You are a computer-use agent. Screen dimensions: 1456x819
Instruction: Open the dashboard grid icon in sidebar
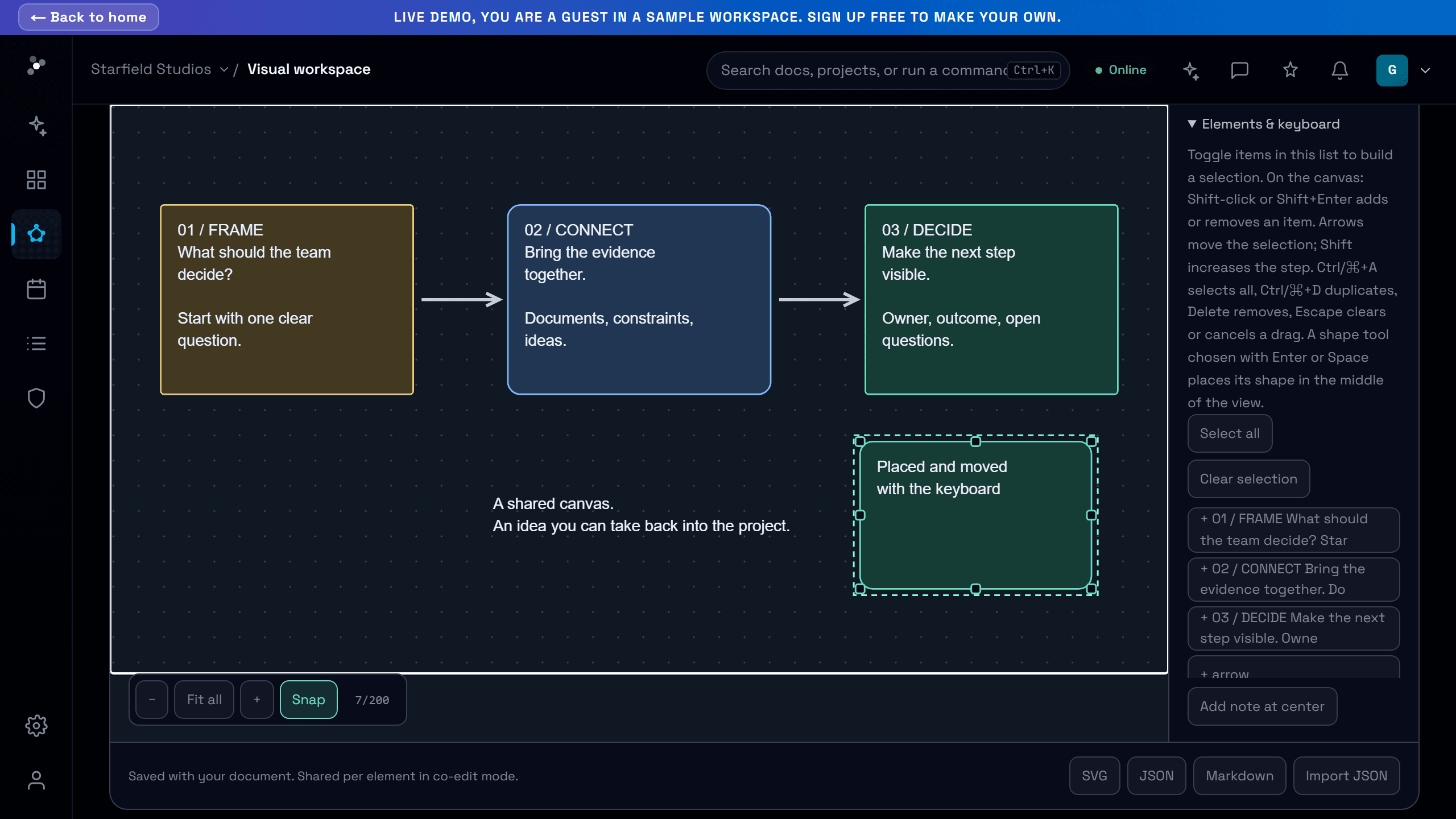[x=36, y=180]
